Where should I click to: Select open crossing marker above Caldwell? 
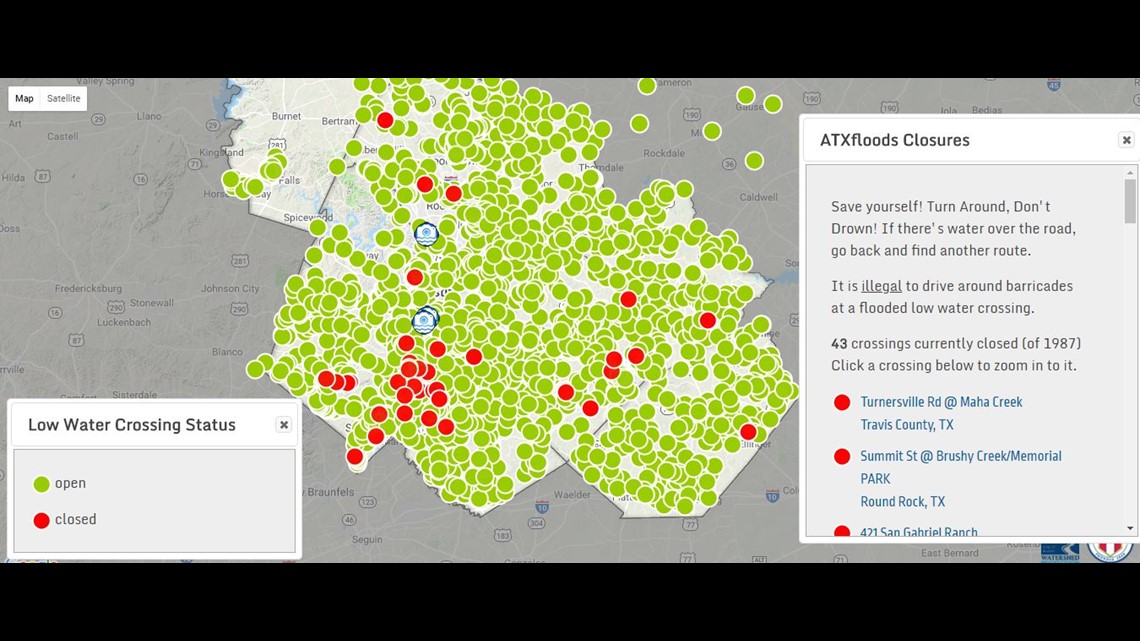coord(754,161)
